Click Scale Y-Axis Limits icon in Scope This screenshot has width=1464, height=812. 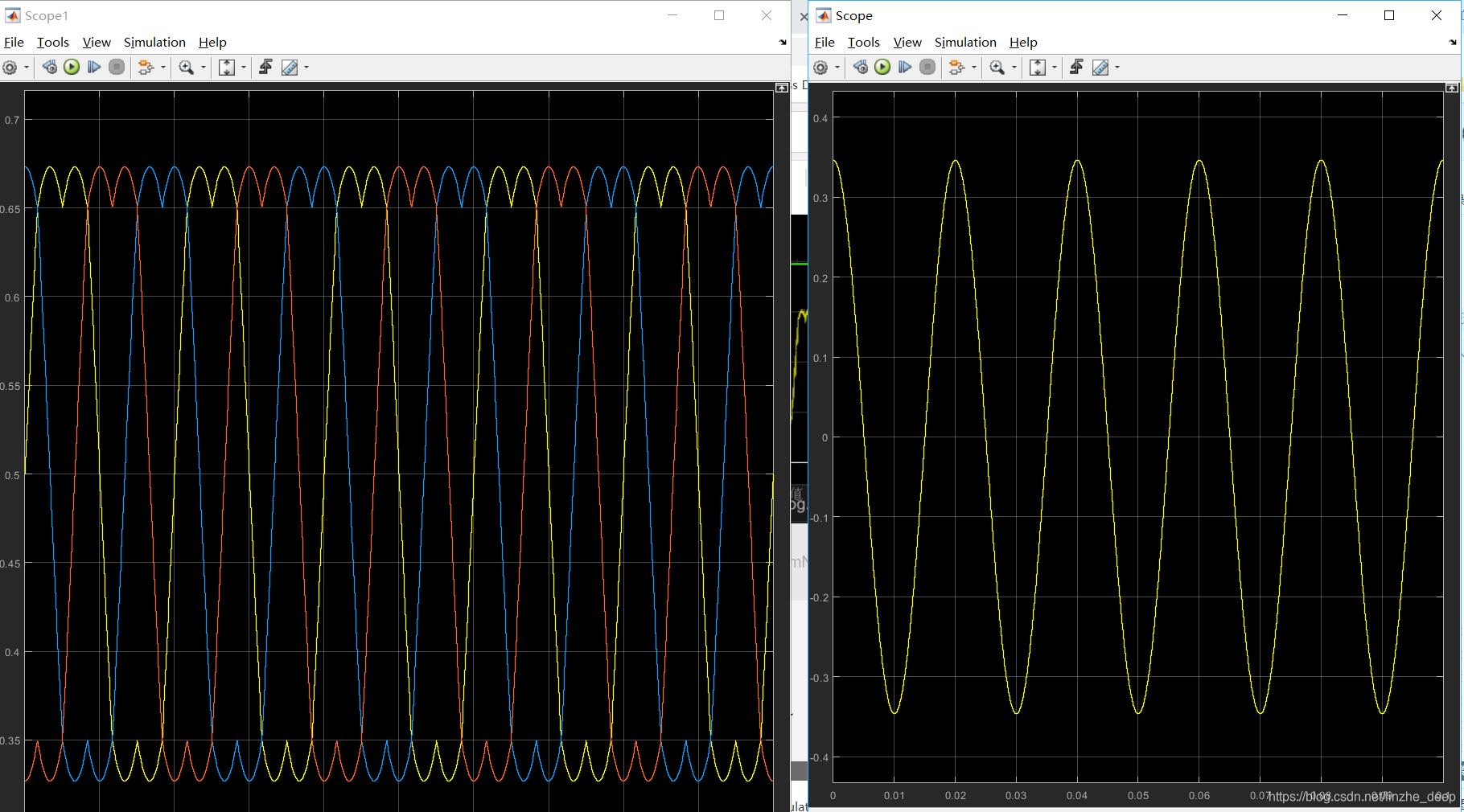1038,68
